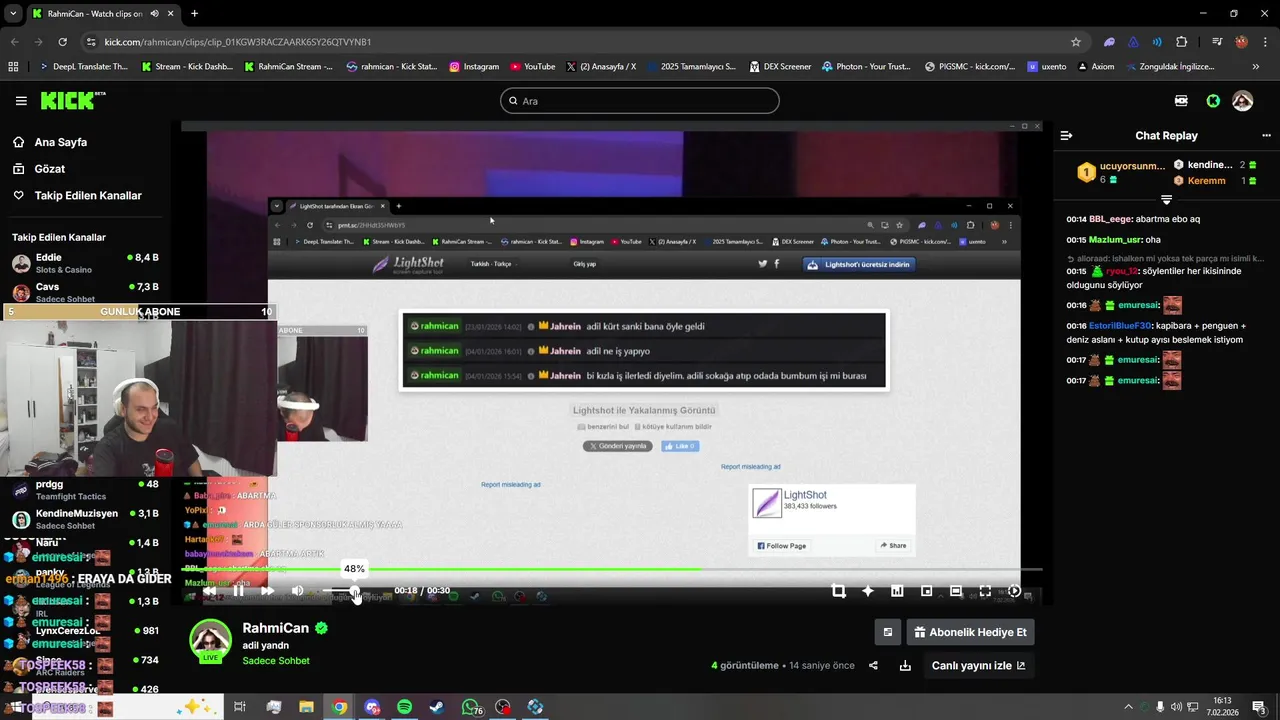Open the Chrome apps grid shortcut
Screen dimensions: 1280x720
tap(13, 67)
